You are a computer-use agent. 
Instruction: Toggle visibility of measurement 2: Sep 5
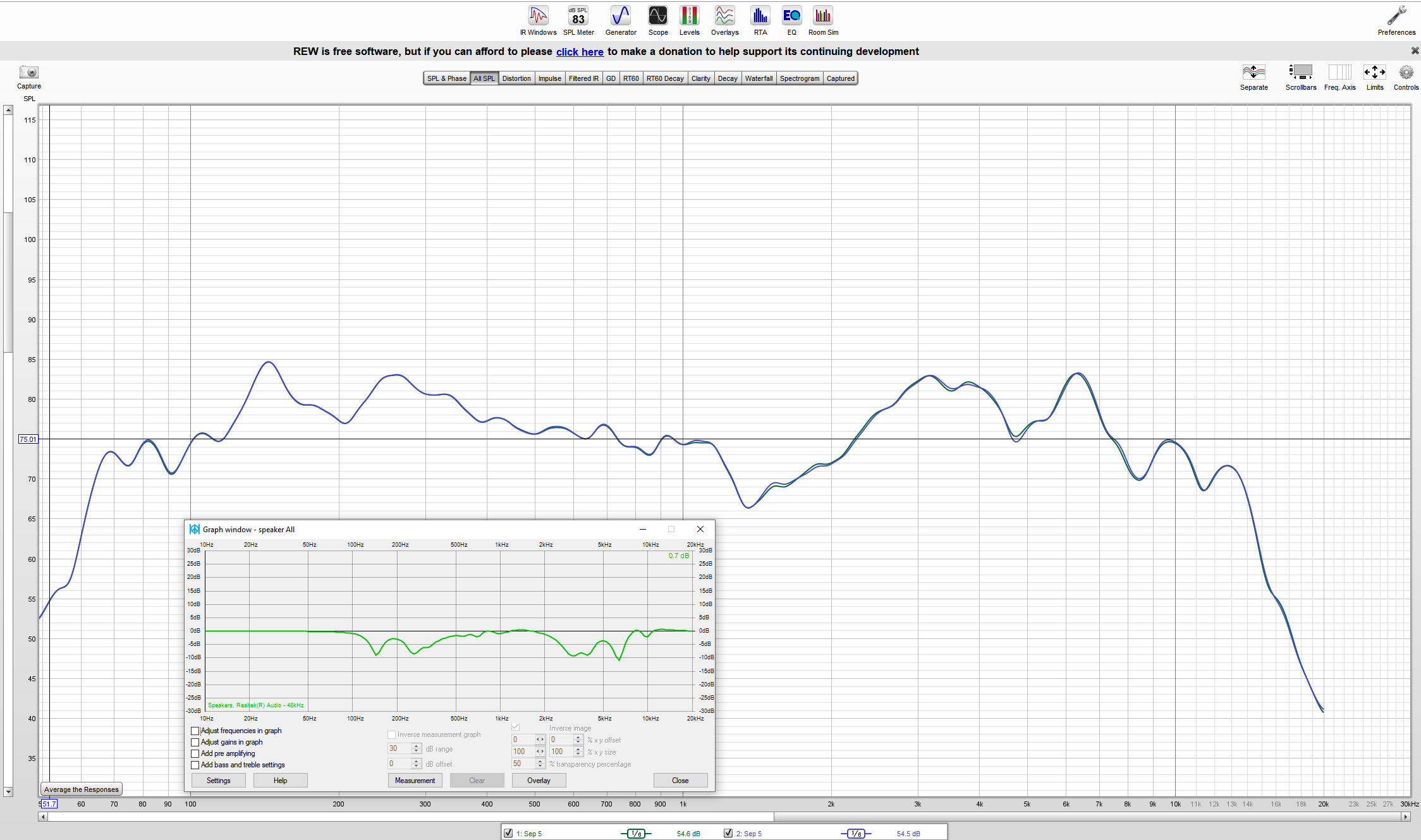point(728,833)
